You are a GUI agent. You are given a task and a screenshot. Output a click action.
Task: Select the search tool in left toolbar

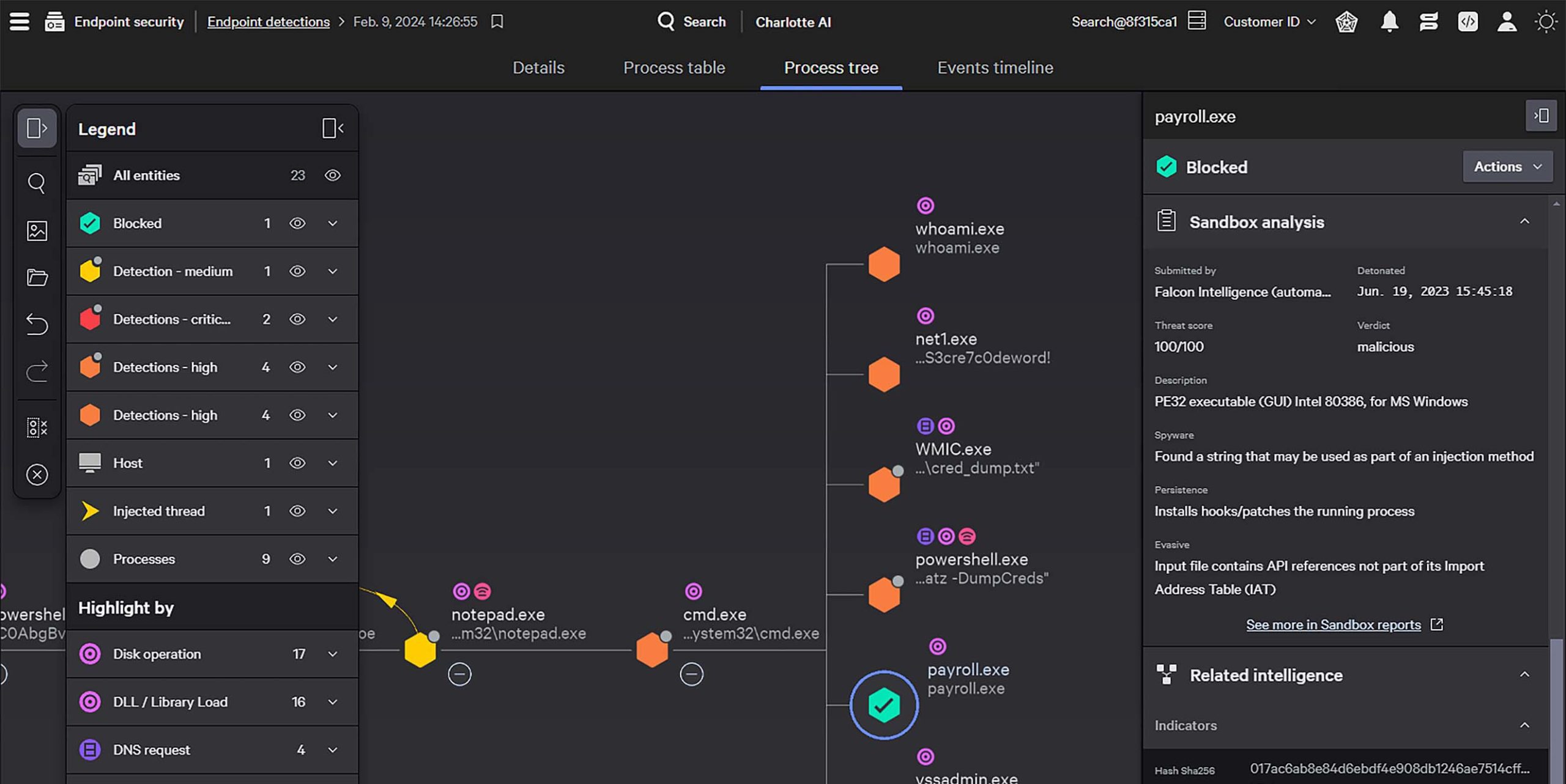[x=37, y=183]
